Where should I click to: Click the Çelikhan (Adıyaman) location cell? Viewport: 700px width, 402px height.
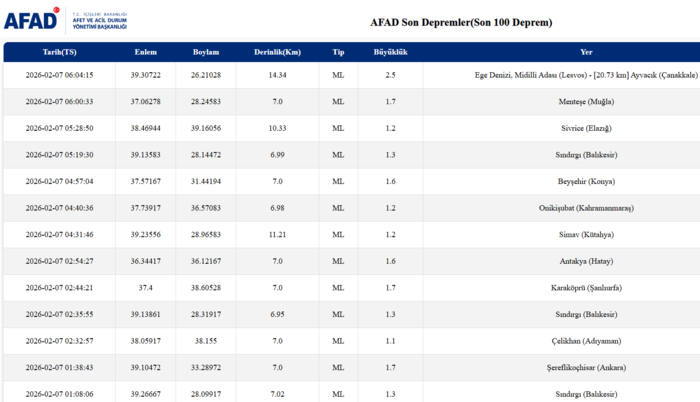[586, 341]
